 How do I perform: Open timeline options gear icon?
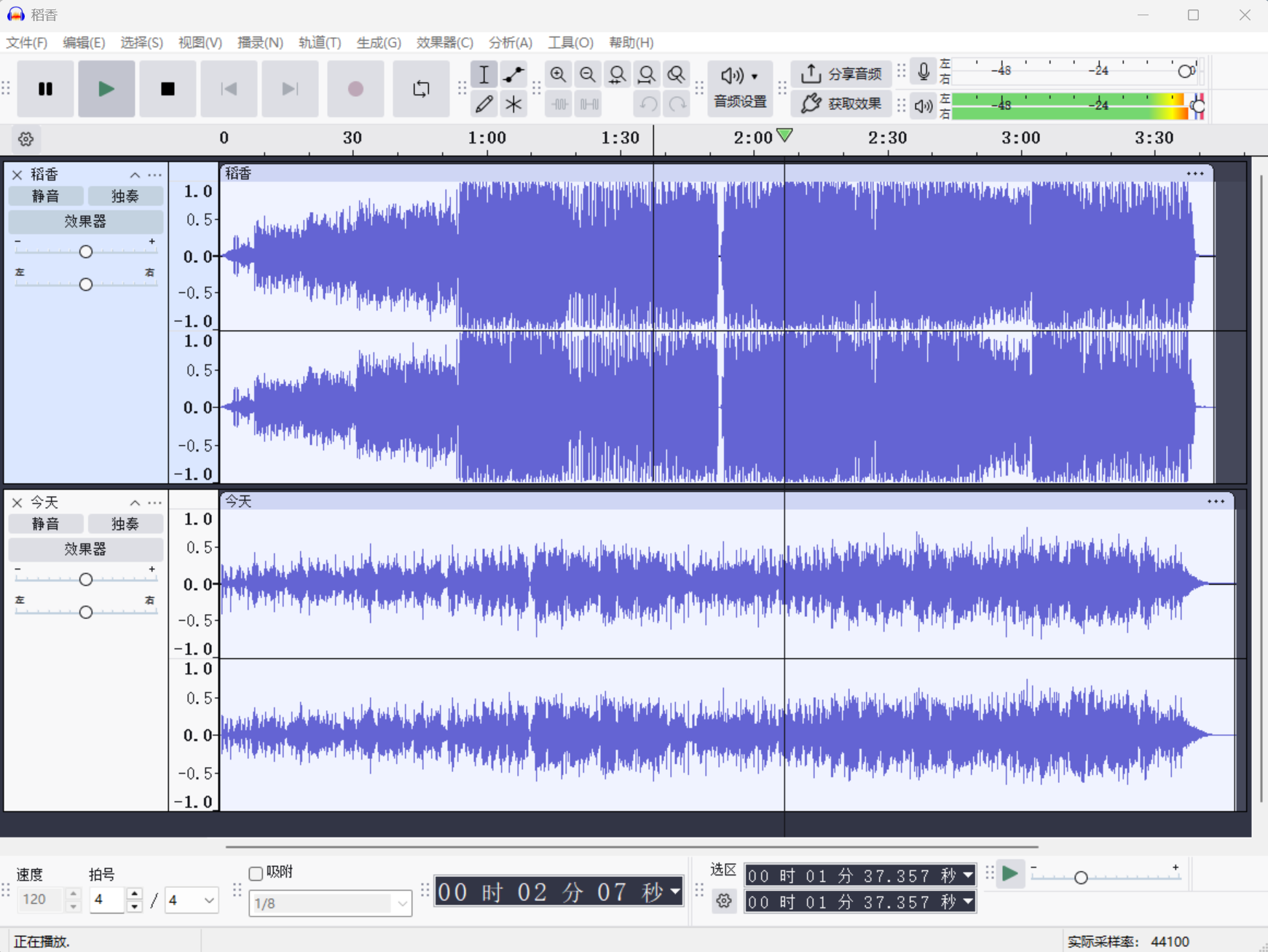pyautogui.click(x=25, y=138)
